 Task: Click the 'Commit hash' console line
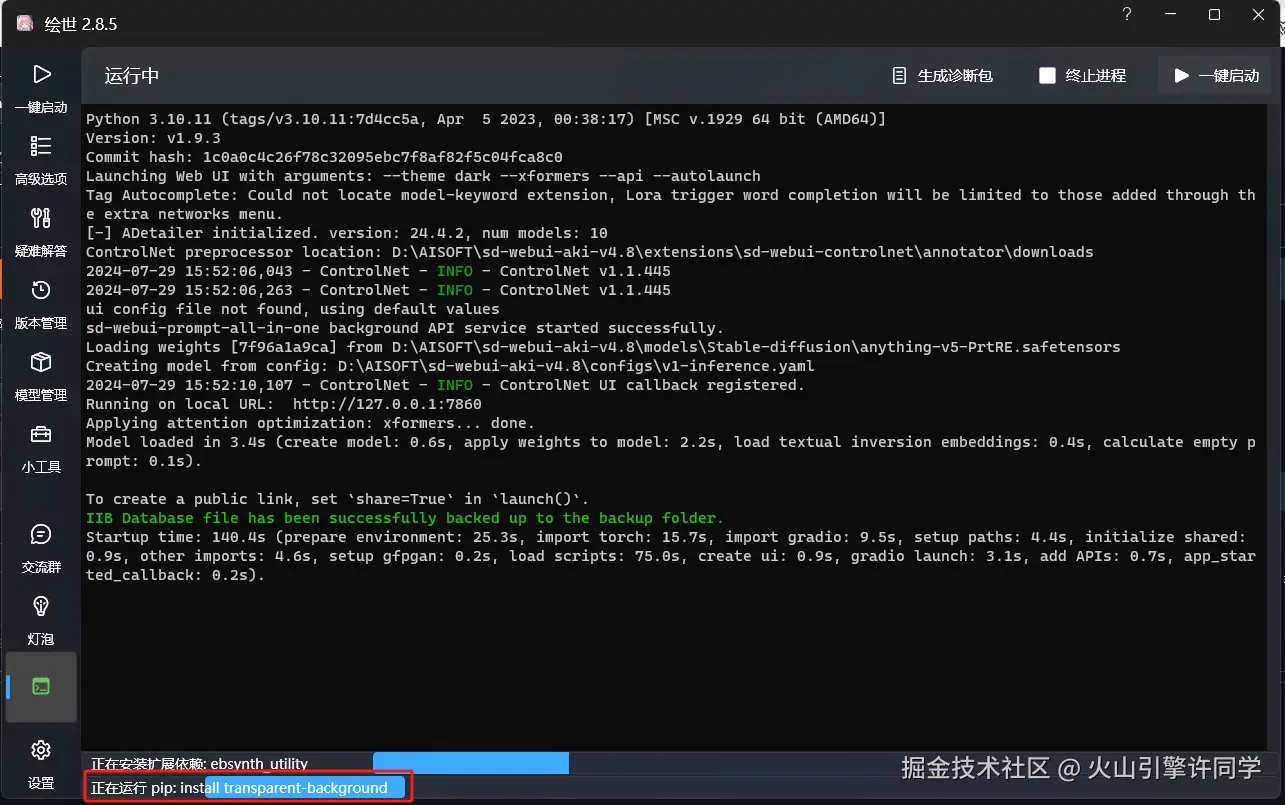324,157
